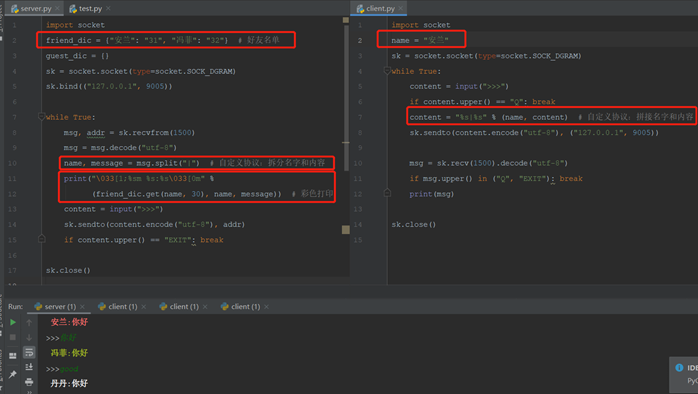This screenshot has height=394, width=698.
Task: Stop the running server process
Action: click(x=13, y=337)
